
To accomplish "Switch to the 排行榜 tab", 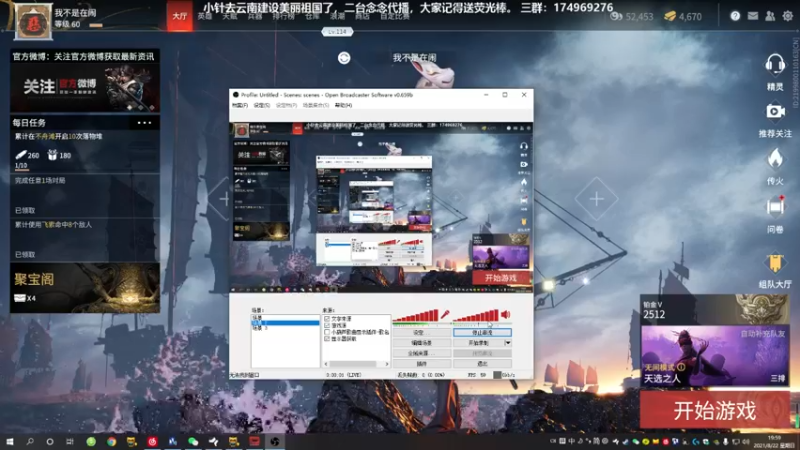I will pyautogui.click(x=283, y=16).
